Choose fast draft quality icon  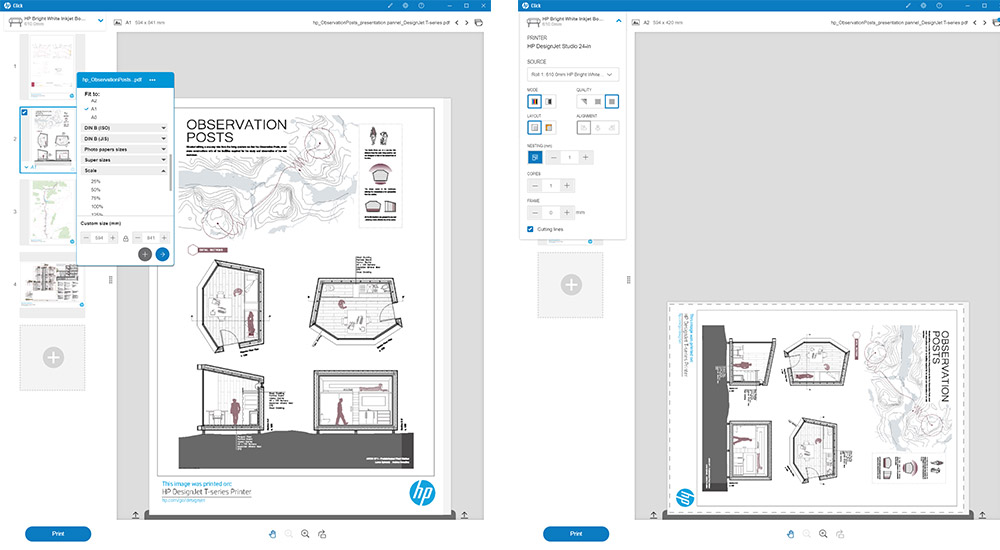(x=584, y=101)
